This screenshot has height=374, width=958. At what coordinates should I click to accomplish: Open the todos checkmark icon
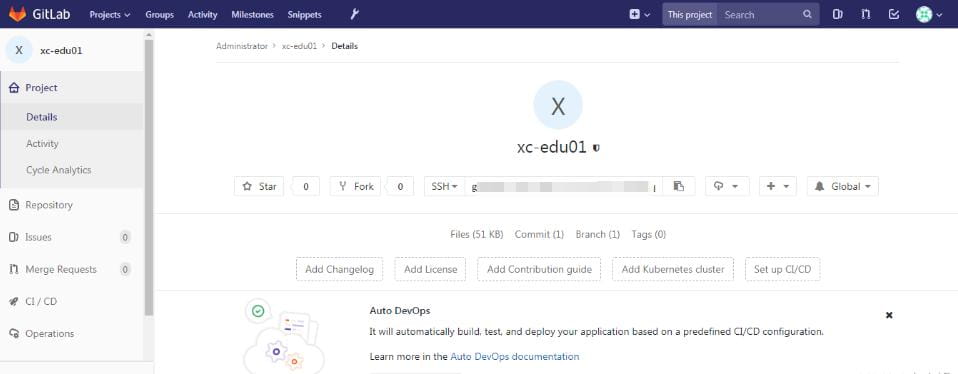click(894, 14)
